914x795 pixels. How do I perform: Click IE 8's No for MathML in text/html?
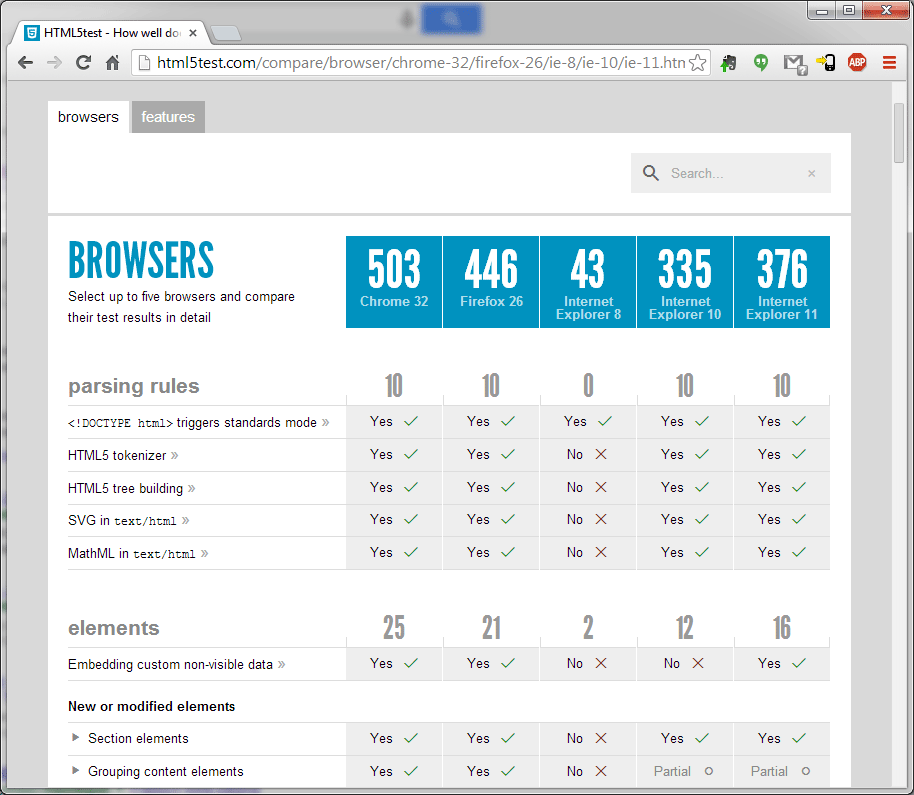point(588,553)
